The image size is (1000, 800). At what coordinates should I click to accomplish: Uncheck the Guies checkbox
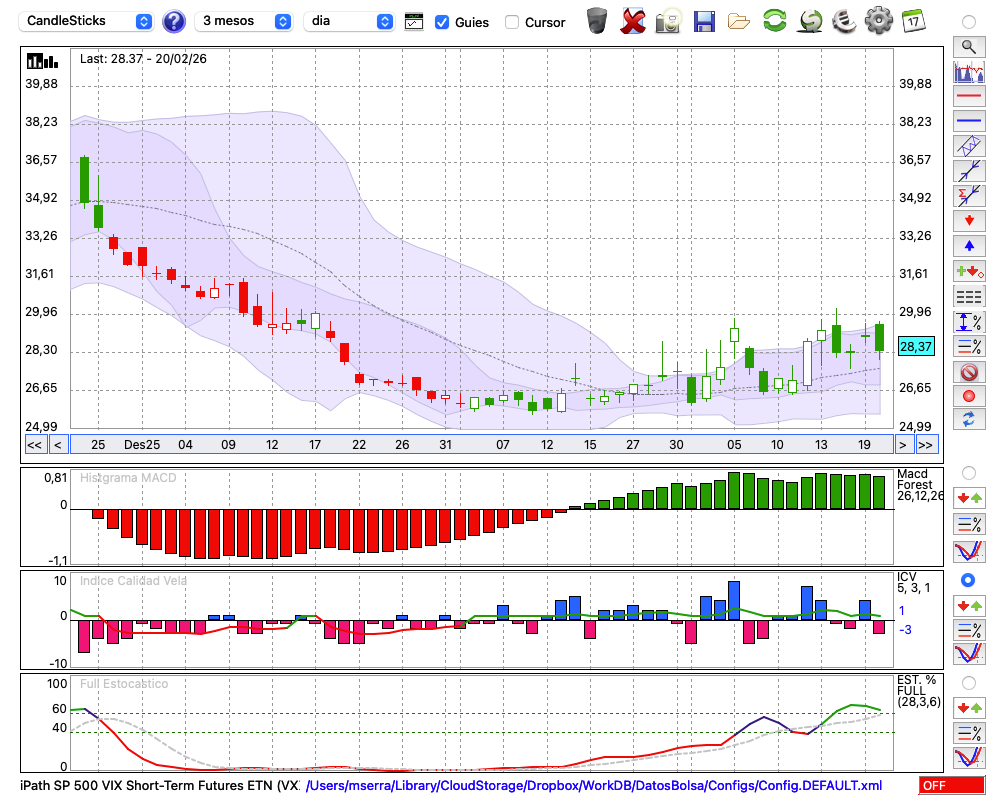[x=442, y=22]
